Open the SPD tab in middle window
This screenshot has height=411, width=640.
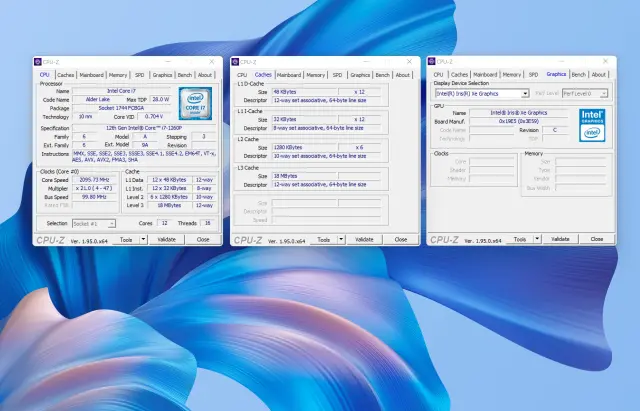(337, 74)
